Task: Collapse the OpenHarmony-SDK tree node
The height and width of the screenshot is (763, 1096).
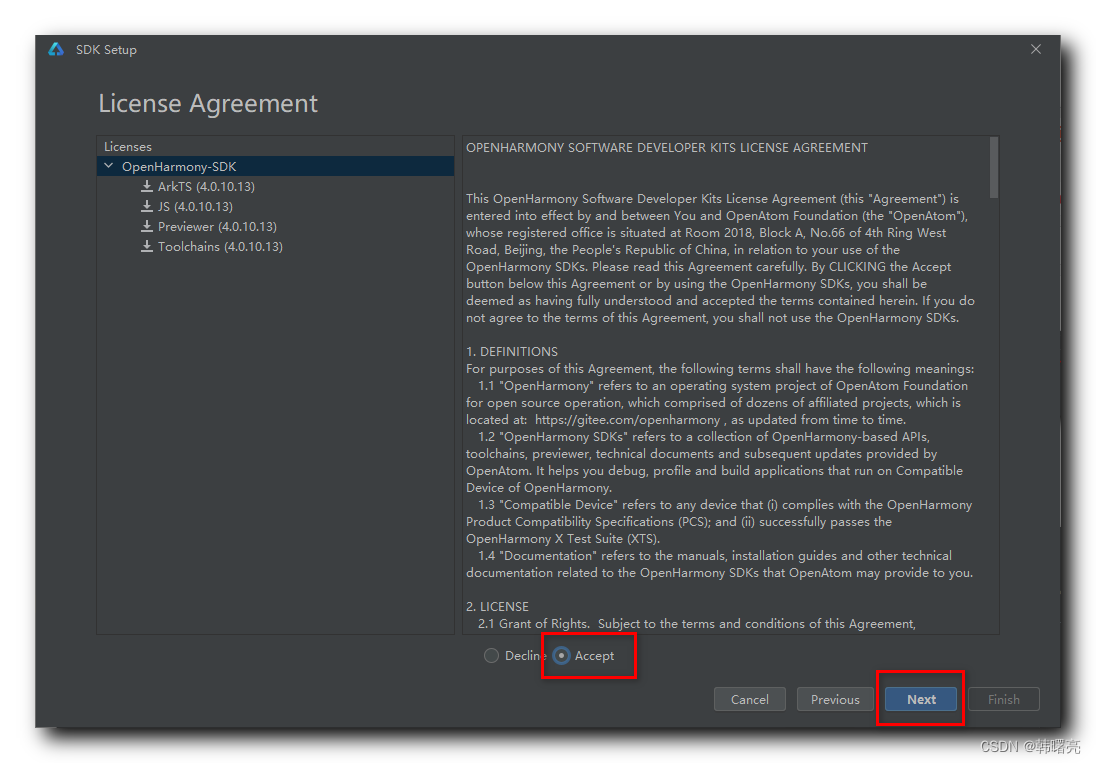Action: (109, 166)
